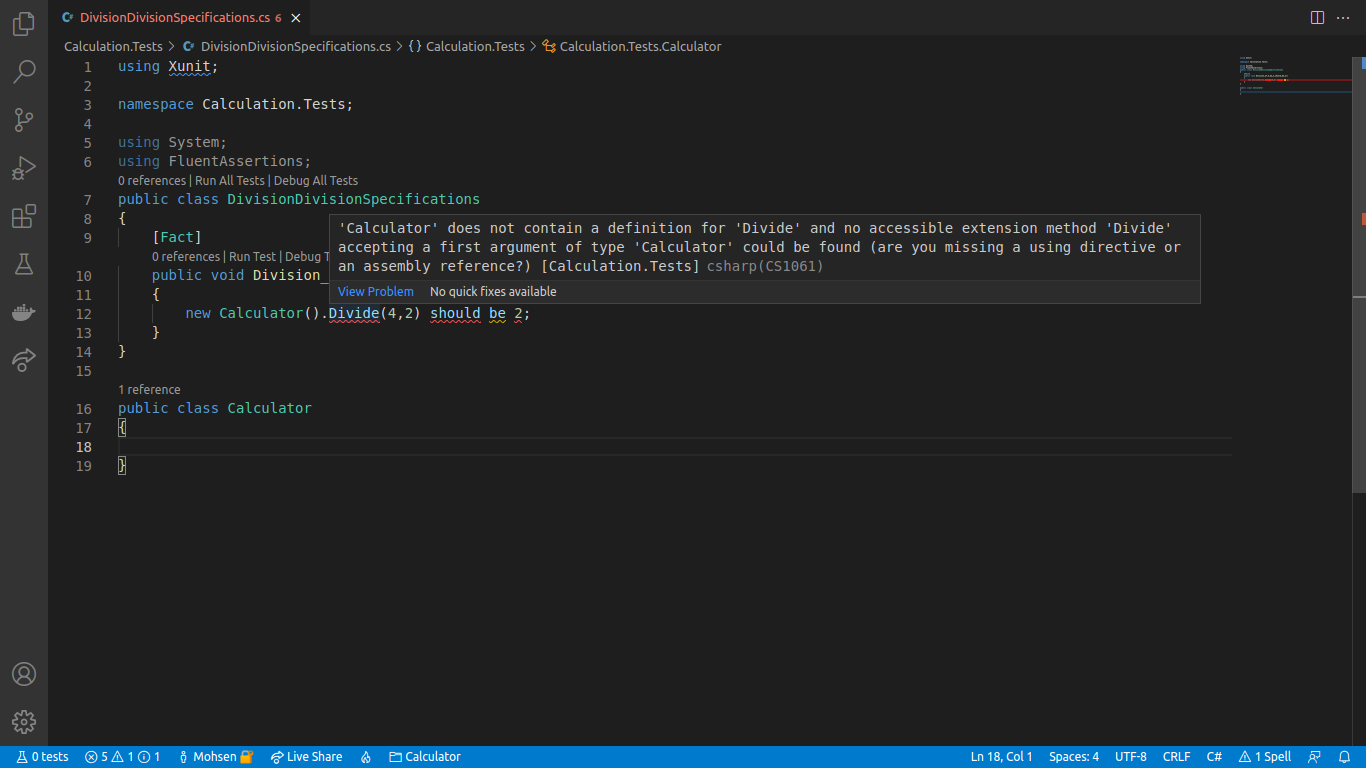Toggle the 1 Spell checker status
The image size is (1366, 768).
point(1265,757)
